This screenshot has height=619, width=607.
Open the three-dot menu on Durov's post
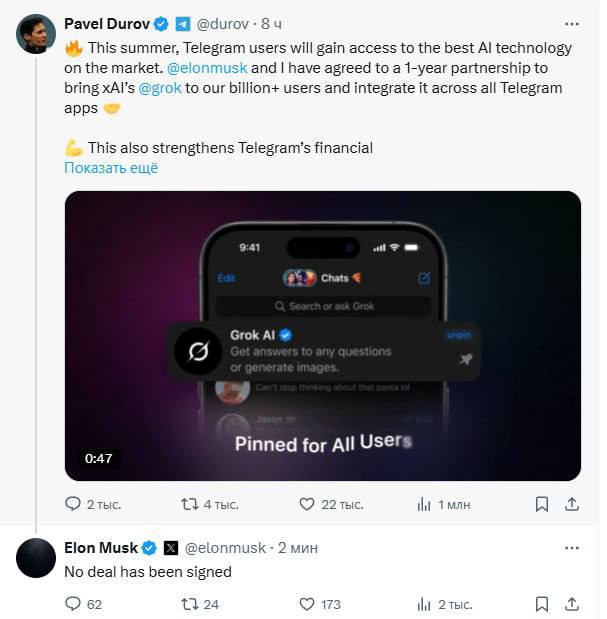[x=572, y=24]
